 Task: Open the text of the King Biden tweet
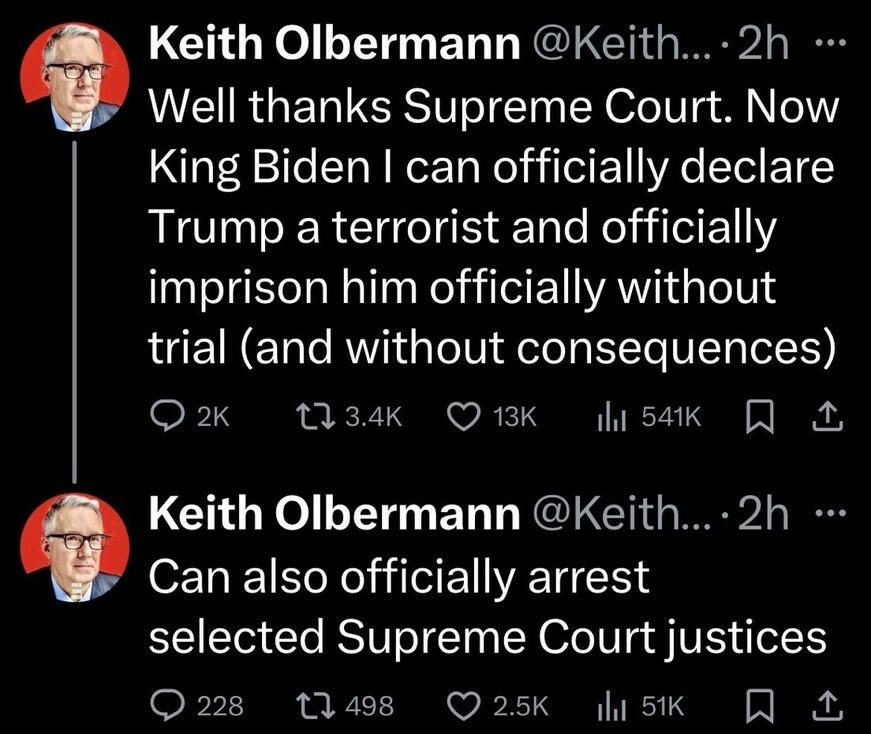click(490, 230)
